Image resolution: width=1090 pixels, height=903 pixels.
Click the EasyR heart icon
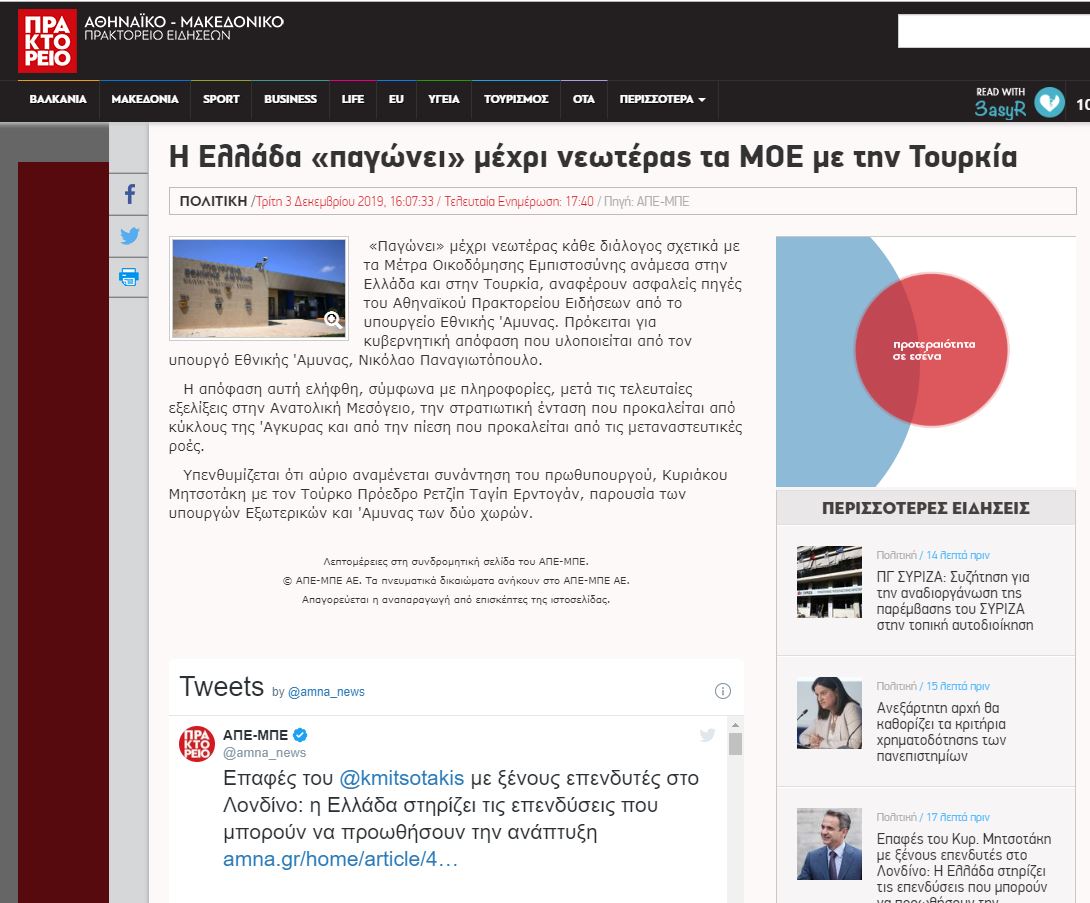coord(1049,102)
